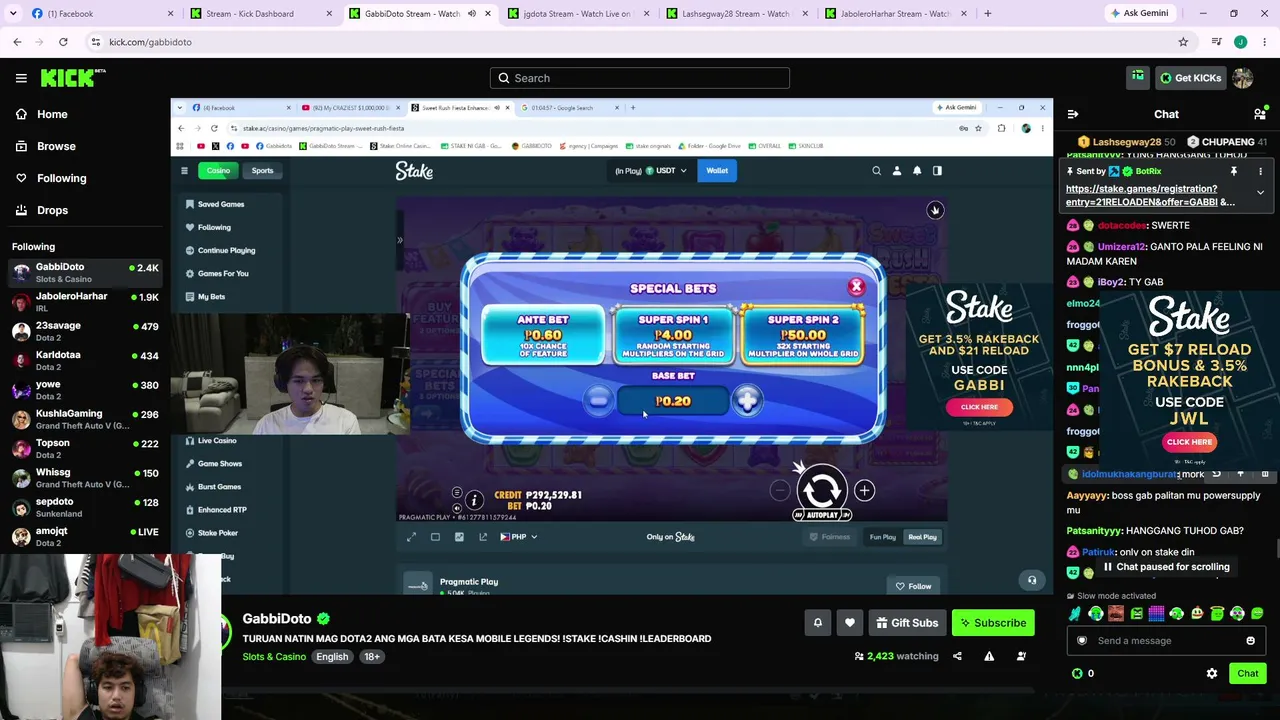Go to Kick logo homepage
This screenshot has width=1280, height=720.
[x=73, y=78]
